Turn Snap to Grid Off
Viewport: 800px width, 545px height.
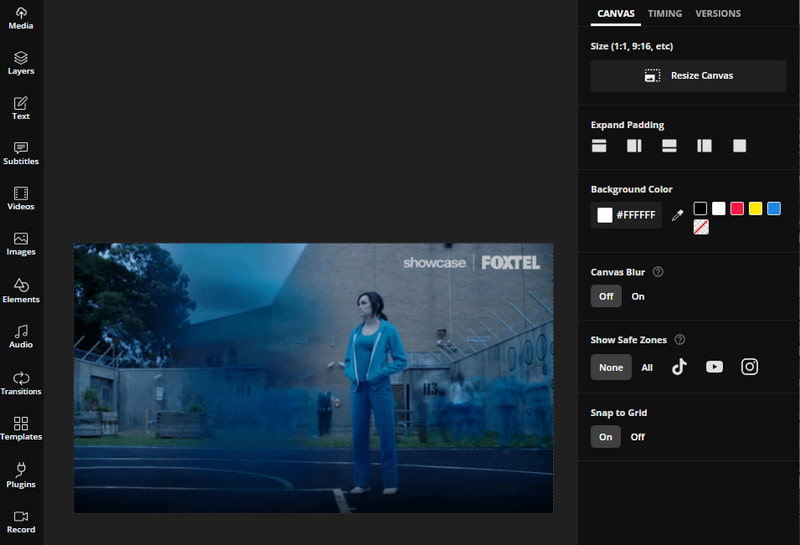[x=638, y=437]
